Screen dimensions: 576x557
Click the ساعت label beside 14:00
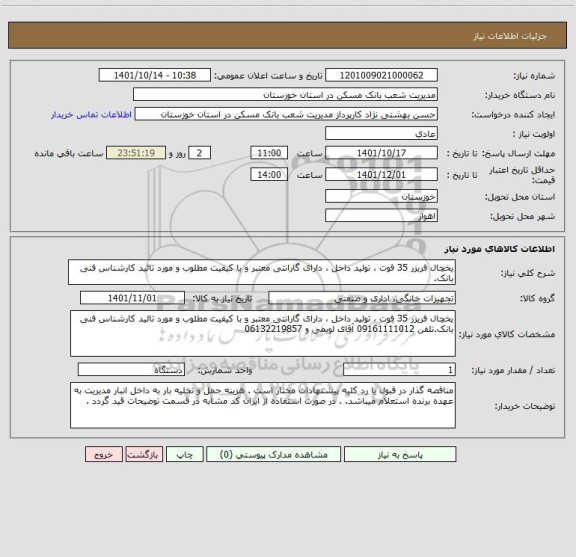[x=309, y=175]
